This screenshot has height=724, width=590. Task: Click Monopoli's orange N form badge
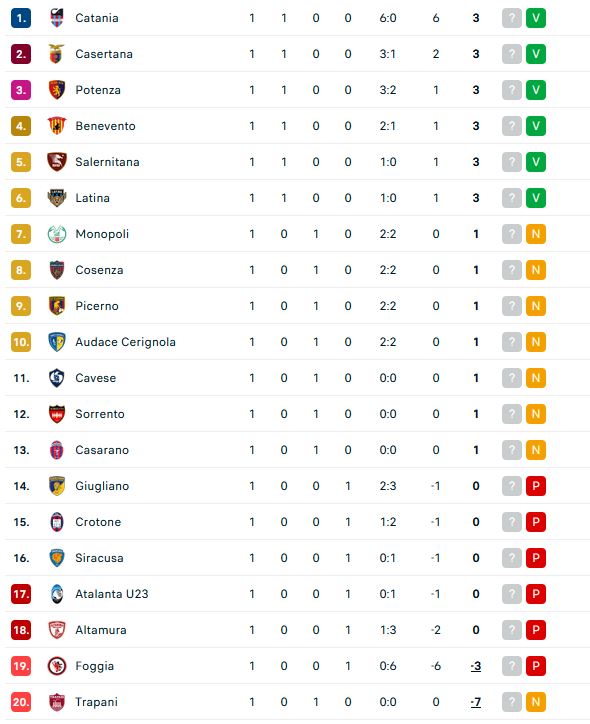pos(536,234)
